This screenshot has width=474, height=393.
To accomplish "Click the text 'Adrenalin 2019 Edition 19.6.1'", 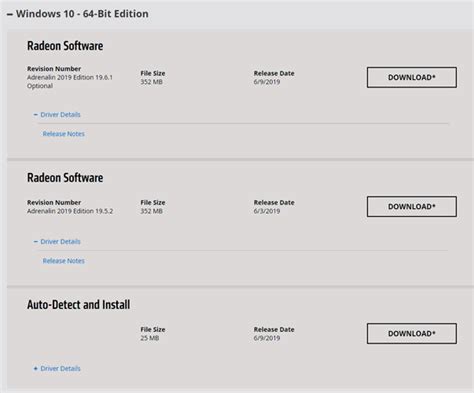I will pos(70,77).
